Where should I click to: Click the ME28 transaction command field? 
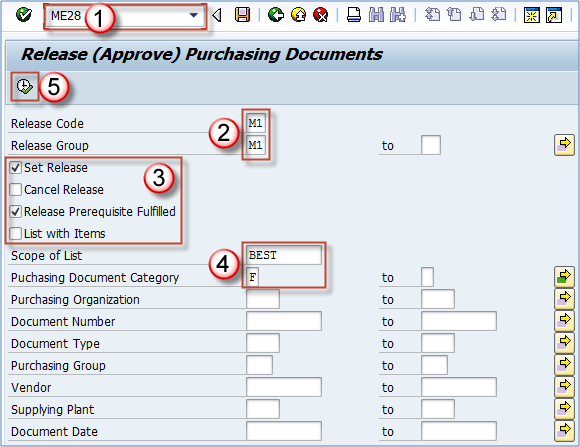pyautogui.click(x=124, y=16)
